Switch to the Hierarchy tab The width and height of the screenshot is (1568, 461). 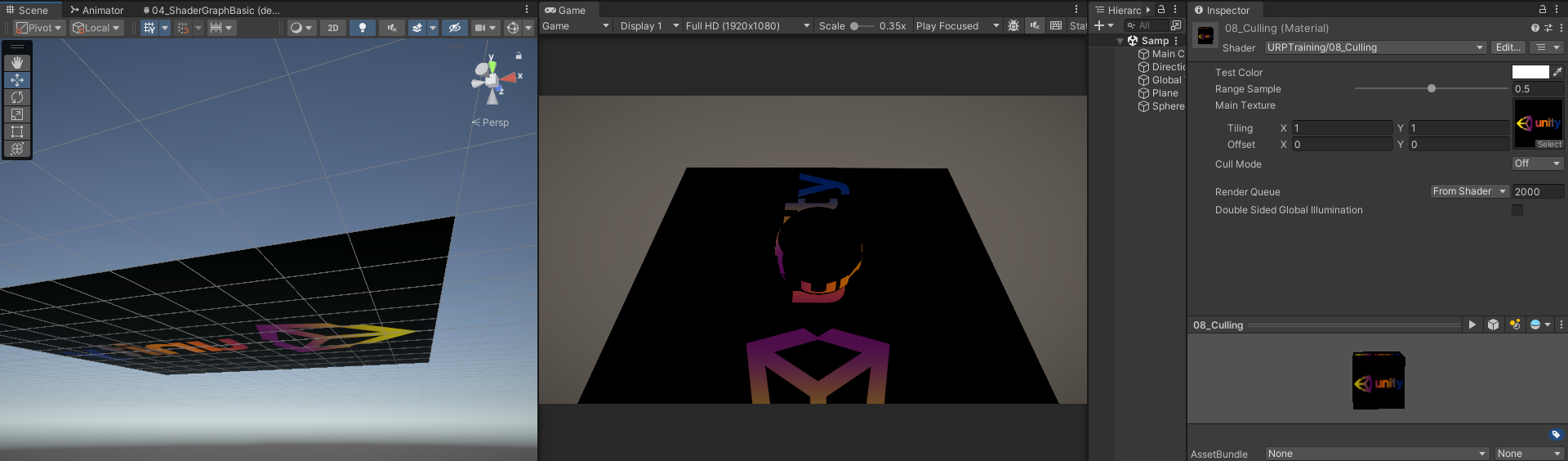pos(1118,11)
